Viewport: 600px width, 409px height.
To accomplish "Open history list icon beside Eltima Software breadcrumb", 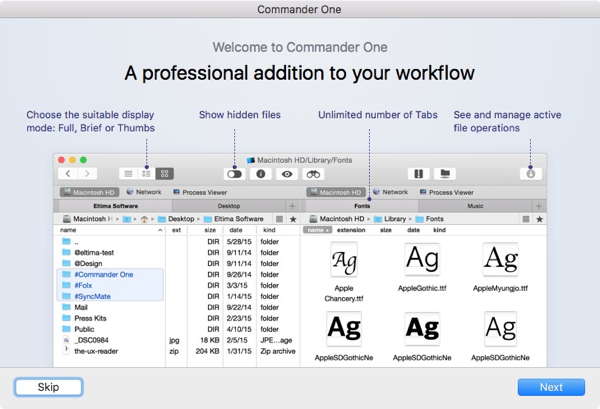I will pyautogui.click(x=279, y=219).
